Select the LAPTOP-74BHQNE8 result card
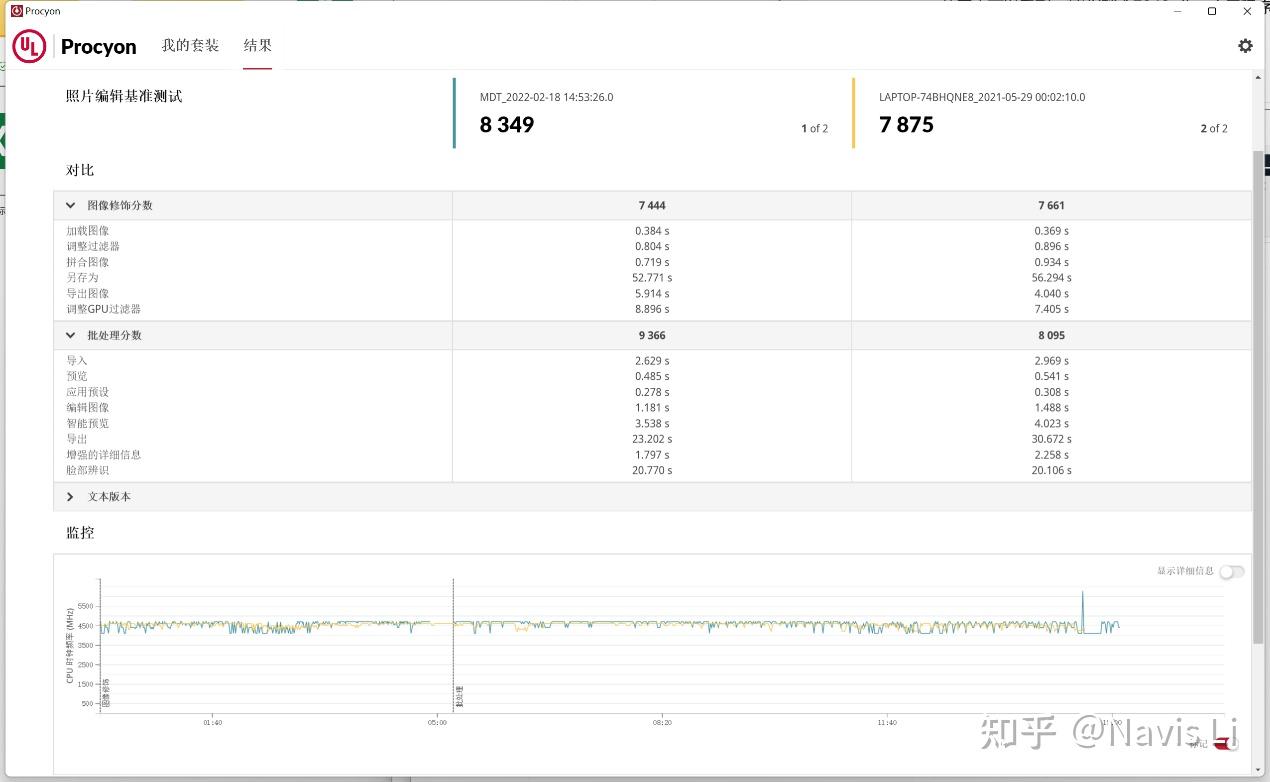1270x782 pixels. (x=1051, y=113)
